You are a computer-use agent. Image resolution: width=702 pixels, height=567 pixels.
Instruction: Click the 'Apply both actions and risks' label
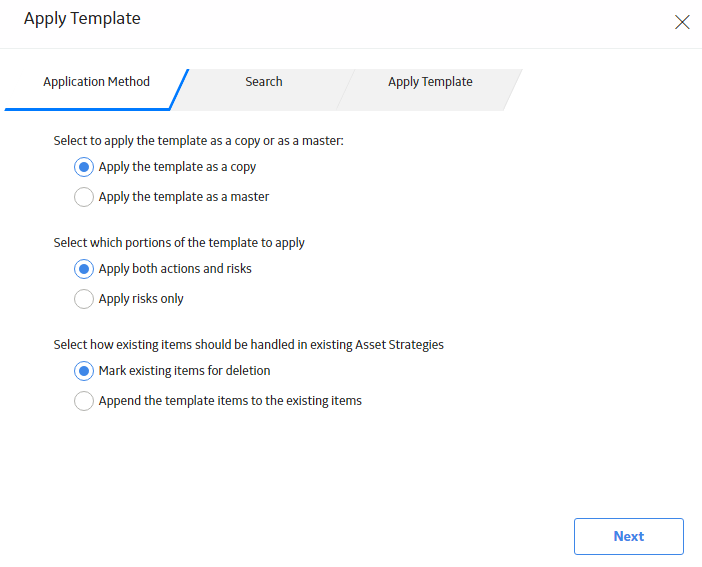175,269
